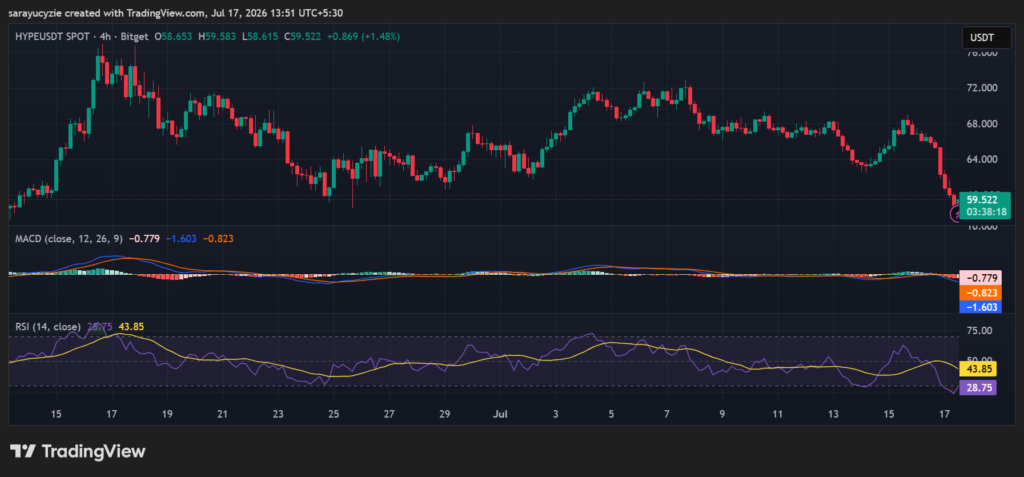Click the orange −0.823 MACD axis tag
Viewport: 1024px width, 477px height.
978,293
